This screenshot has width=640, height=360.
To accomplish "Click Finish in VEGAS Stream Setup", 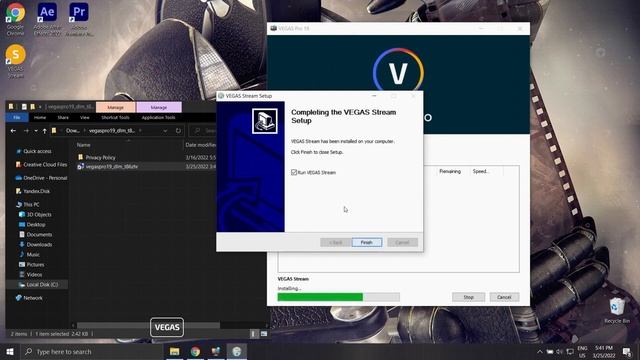I will tap(367, 242).
